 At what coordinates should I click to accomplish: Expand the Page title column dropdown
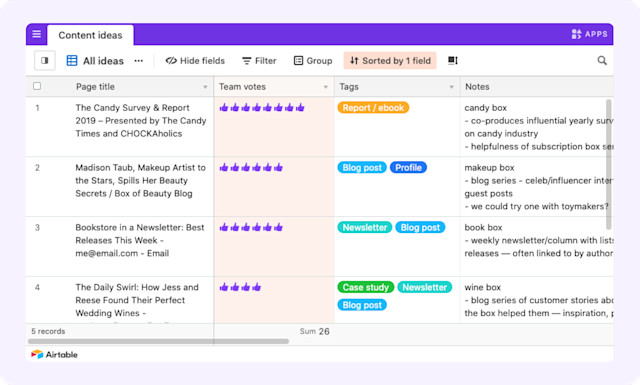[x=205, y=87]
